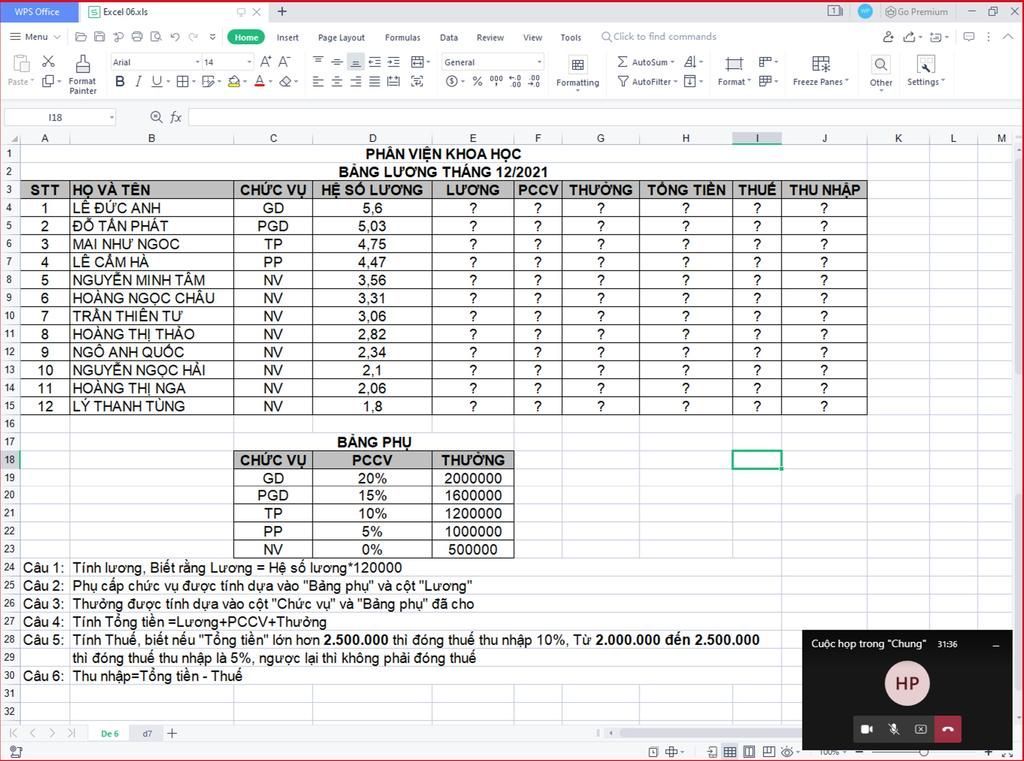Expand the AutoSum dropdown
This screenshot has width=1024, height=761.
(672, 62)
